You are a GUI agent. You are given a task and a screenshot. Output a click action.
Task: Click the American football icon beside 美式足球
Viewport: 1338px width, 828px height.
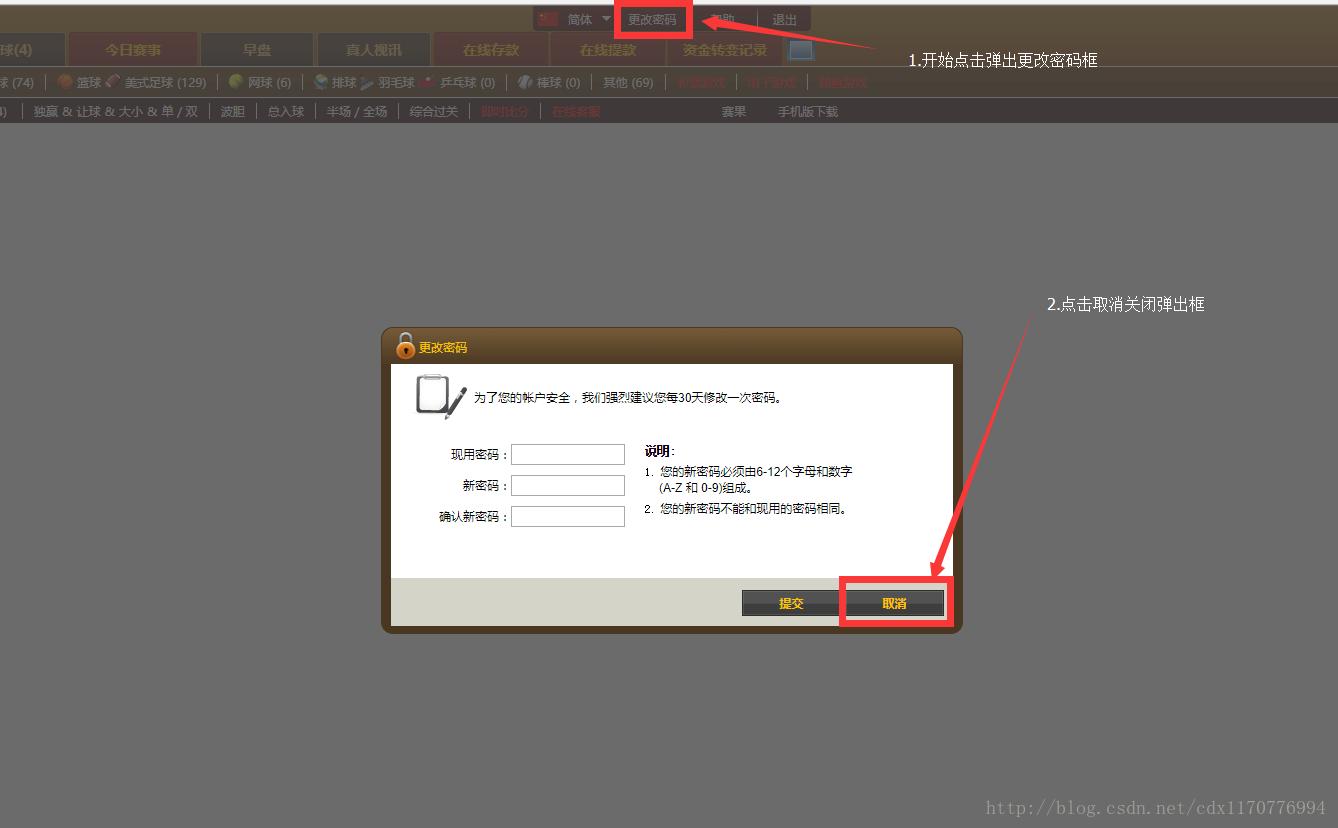pyautogui.click(x=113, y=82)
